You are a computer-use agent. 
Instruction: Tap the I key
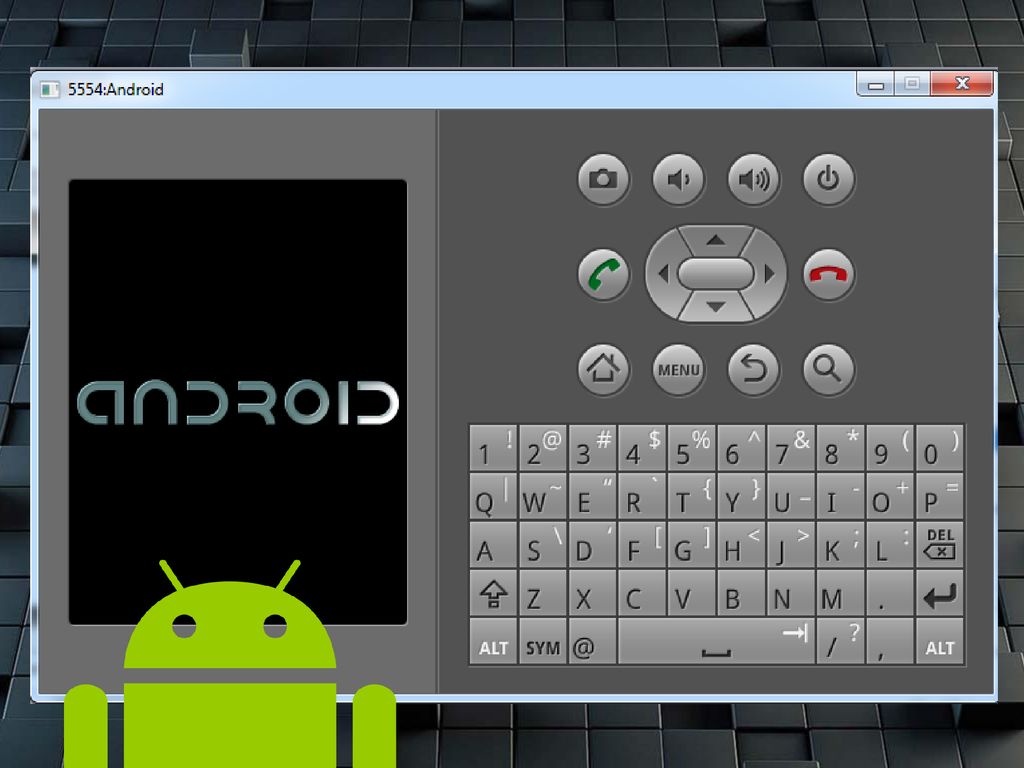coord(840,496)
